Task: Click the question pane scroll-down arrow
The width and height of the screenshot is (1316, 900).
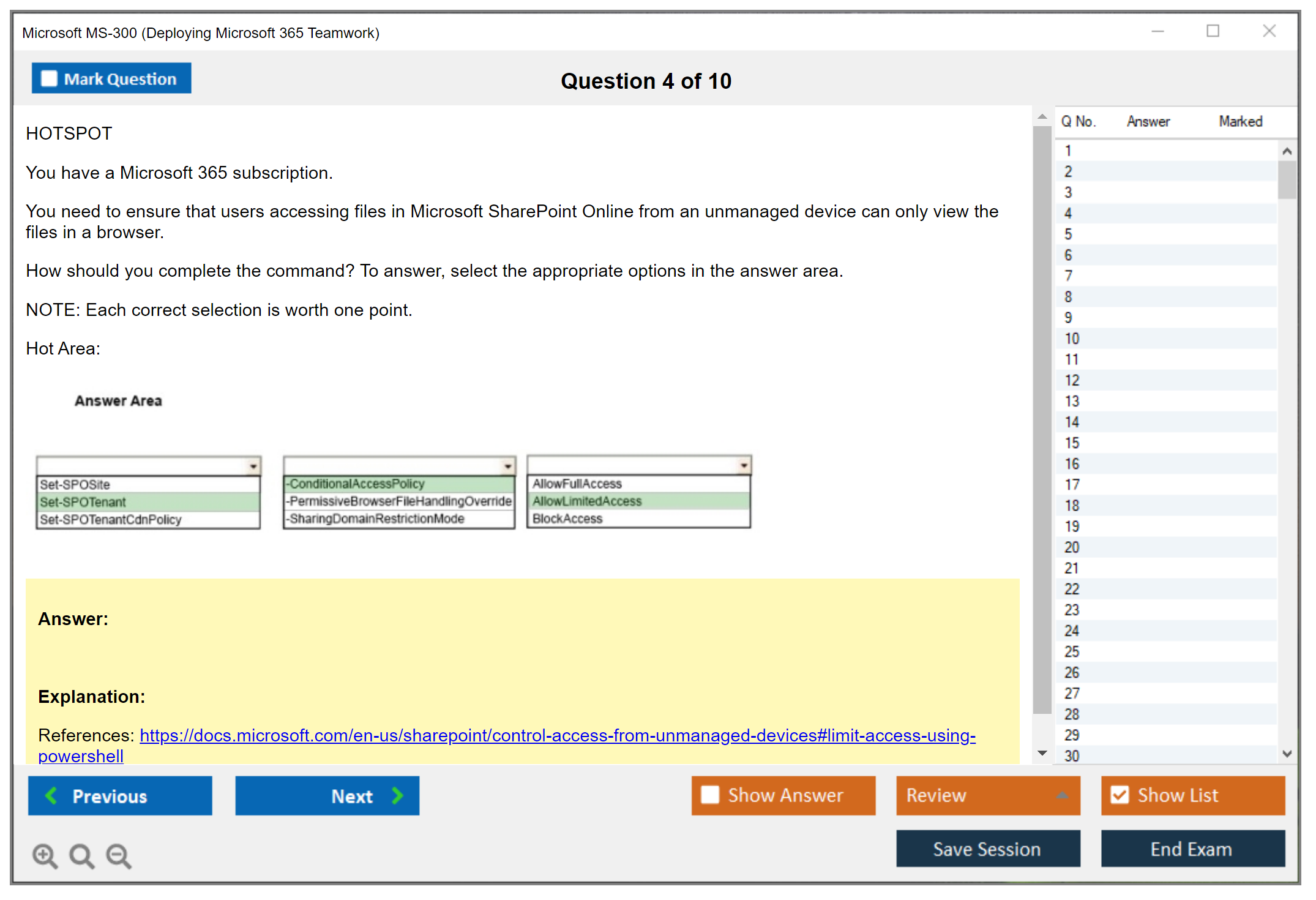Action: pyautogui.click(x=1042, y=753)
